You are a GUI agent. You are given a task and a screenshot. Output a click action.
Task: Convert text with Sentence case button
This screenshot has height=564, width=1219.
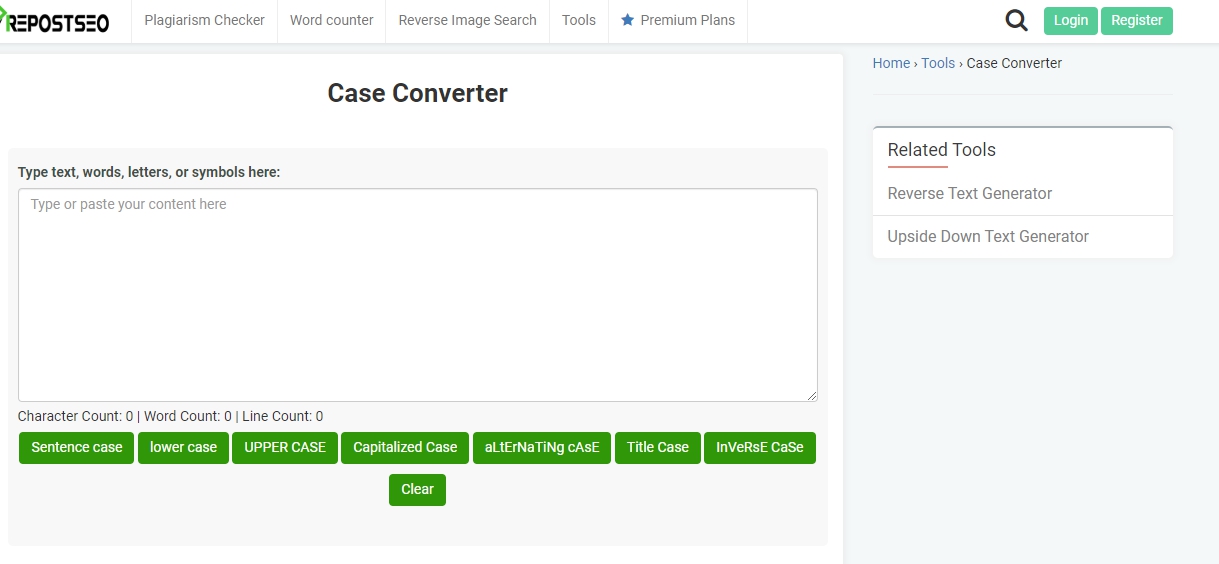(77, 447)
